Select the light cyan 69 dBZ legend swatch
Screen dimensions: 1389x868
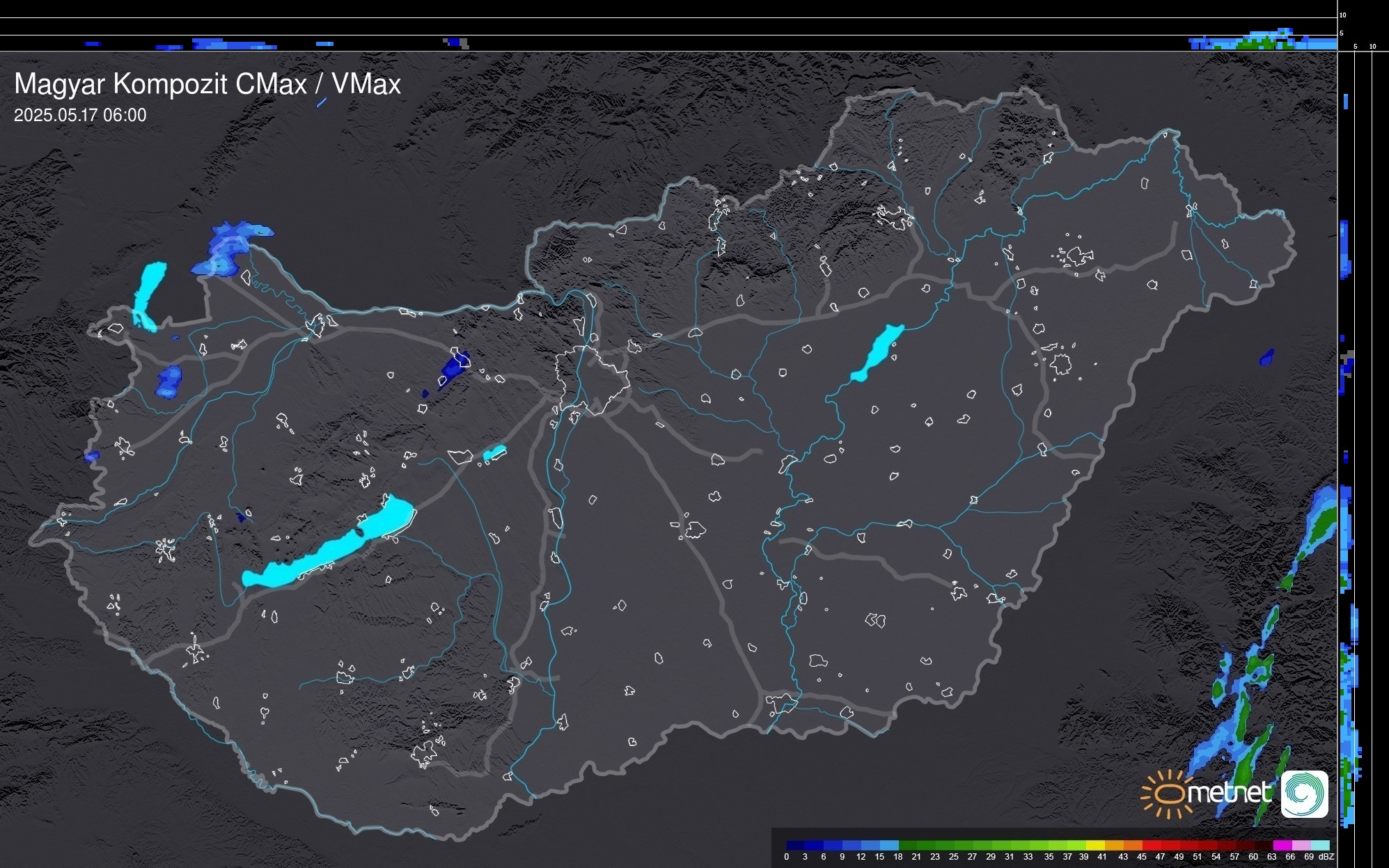(1320, 845)
